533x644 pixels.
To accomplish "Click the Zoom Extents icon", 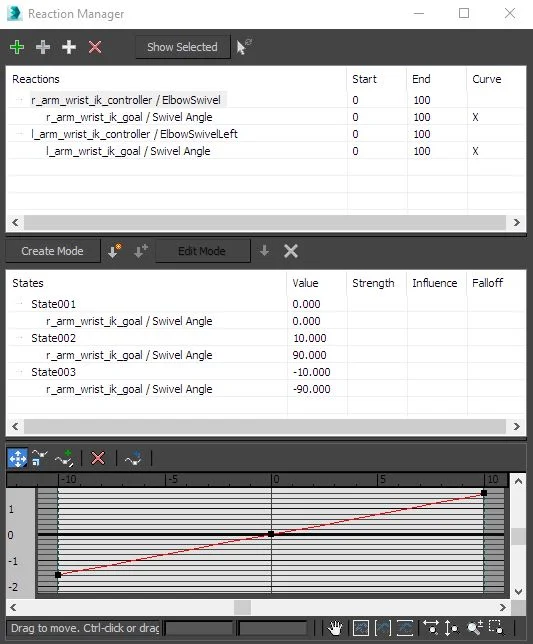I will (361, 628).
